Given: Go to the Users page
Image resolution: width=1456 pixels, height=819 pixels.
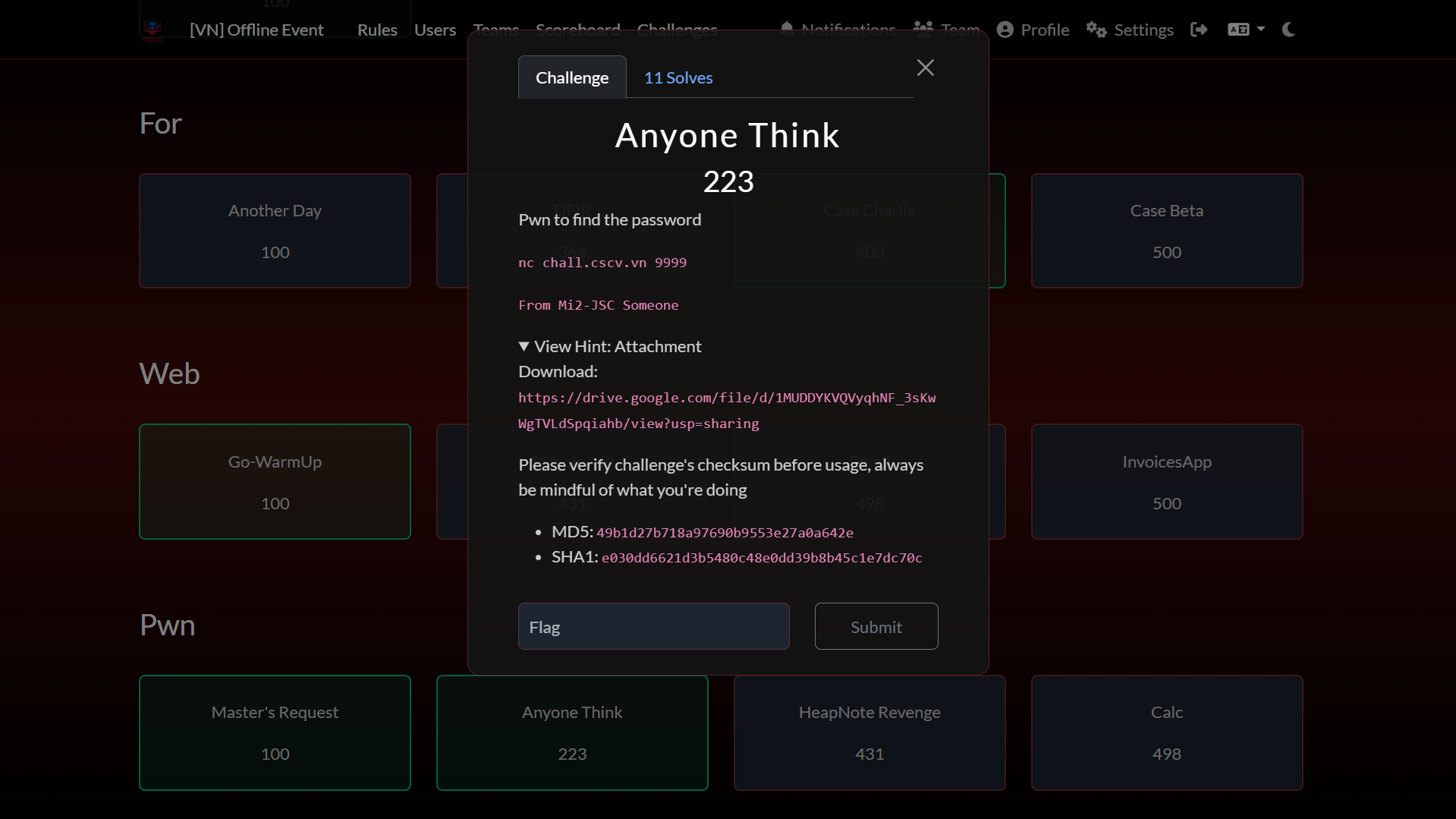Looking at the screenshot, I should point(435,30).
